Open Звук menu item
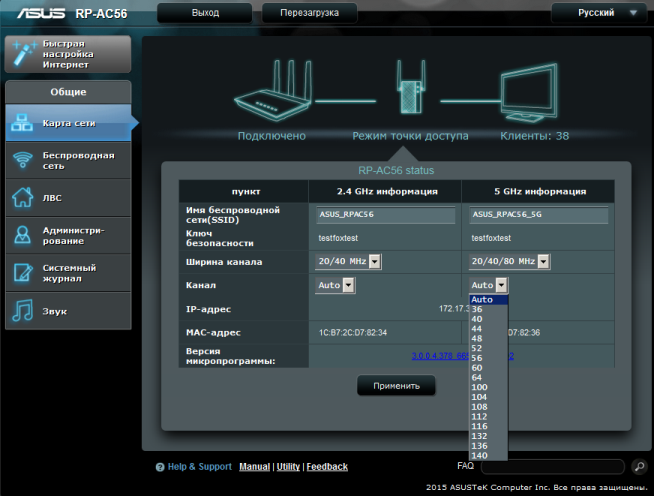Viewport: 654px width, 496px height. point(68,311)
